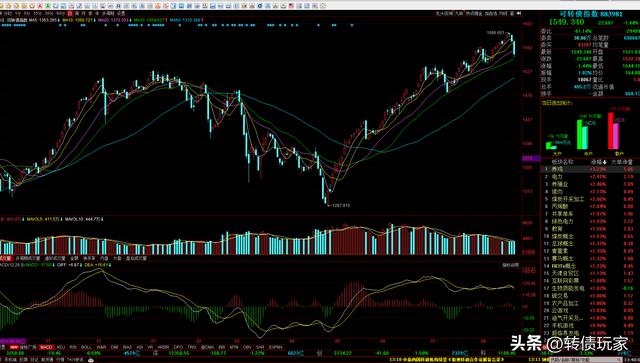Viewport: 640px width, 363px height.
Task: Select the VR indicator tab
Action: [x=150, y=347]
